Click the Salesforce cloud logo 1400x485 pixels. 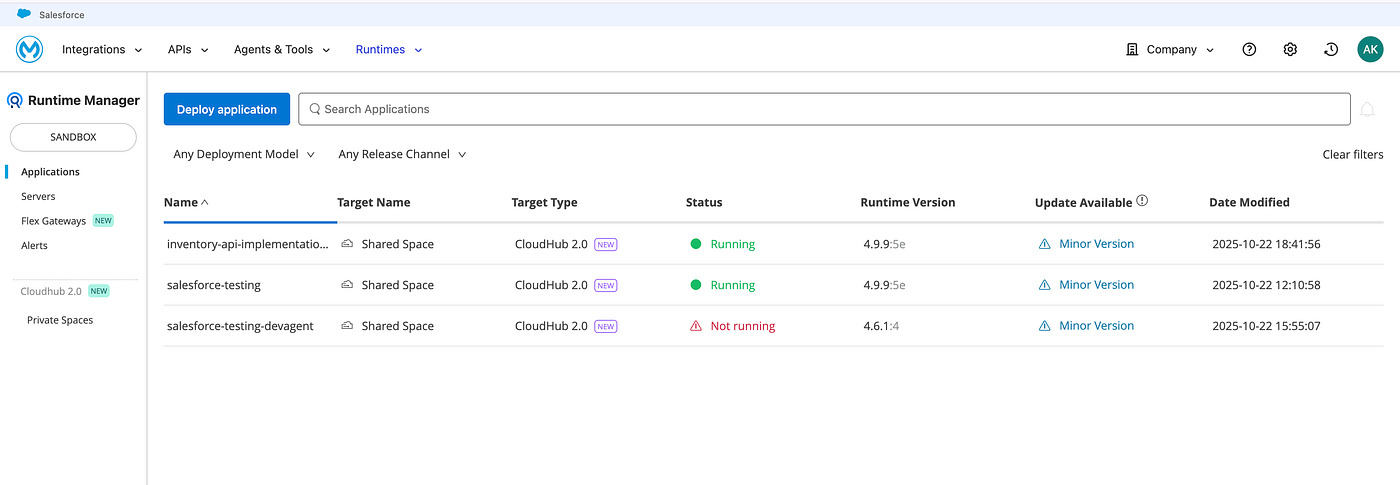pyautogui.click(x=24, y=14)
